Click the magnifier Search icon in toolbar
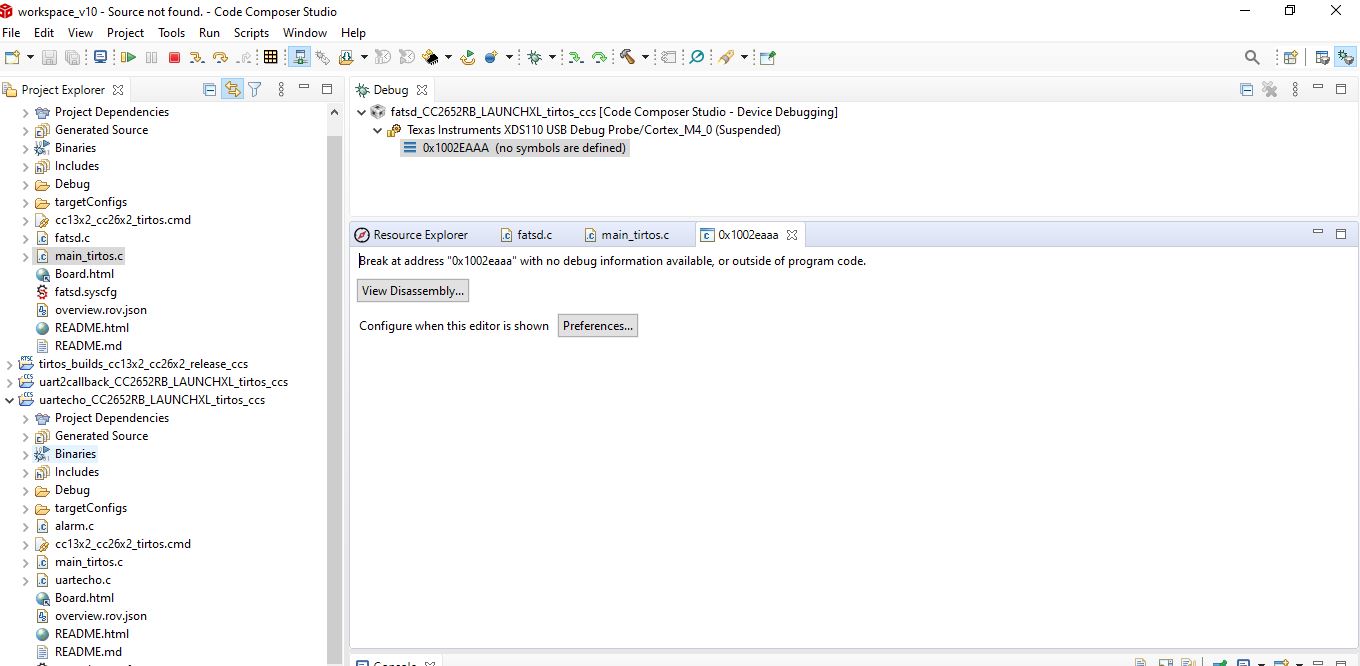Screen dimensions: 1360x666 [x=1252, y=57]
